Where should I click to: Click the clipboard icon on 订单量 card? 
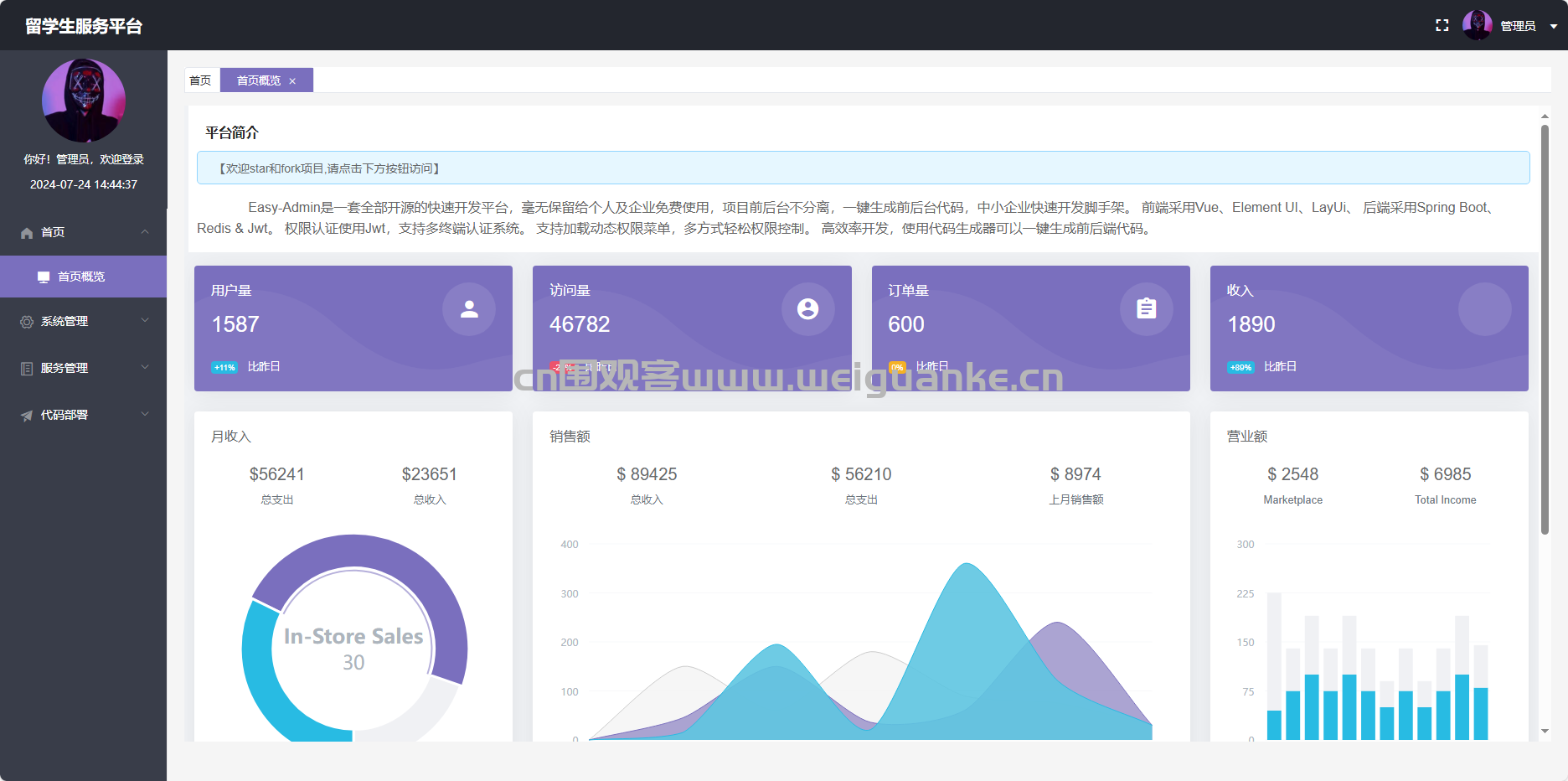point(1146,309)
